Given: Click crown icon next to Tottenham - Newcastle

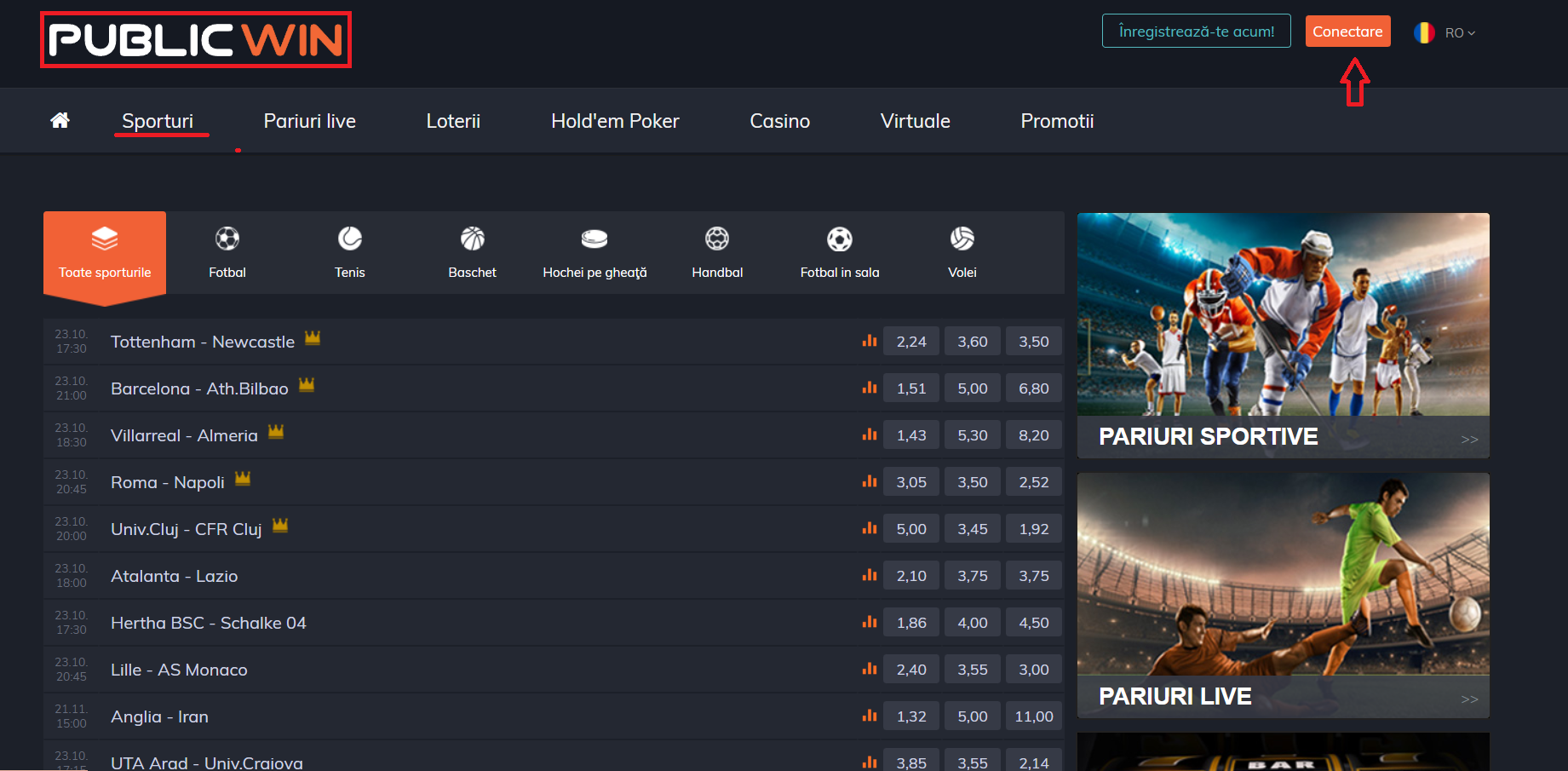Looking at the screenshot, I should [313, 338].
